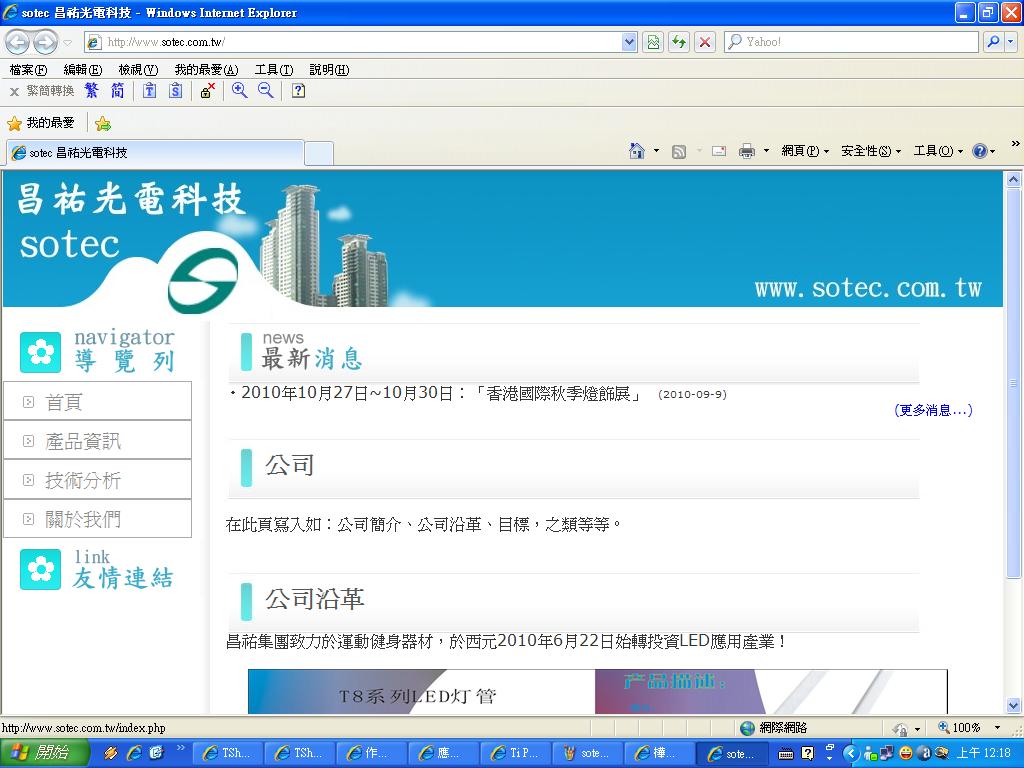Click the 產品資訊 navigation link

click(83, 441)
